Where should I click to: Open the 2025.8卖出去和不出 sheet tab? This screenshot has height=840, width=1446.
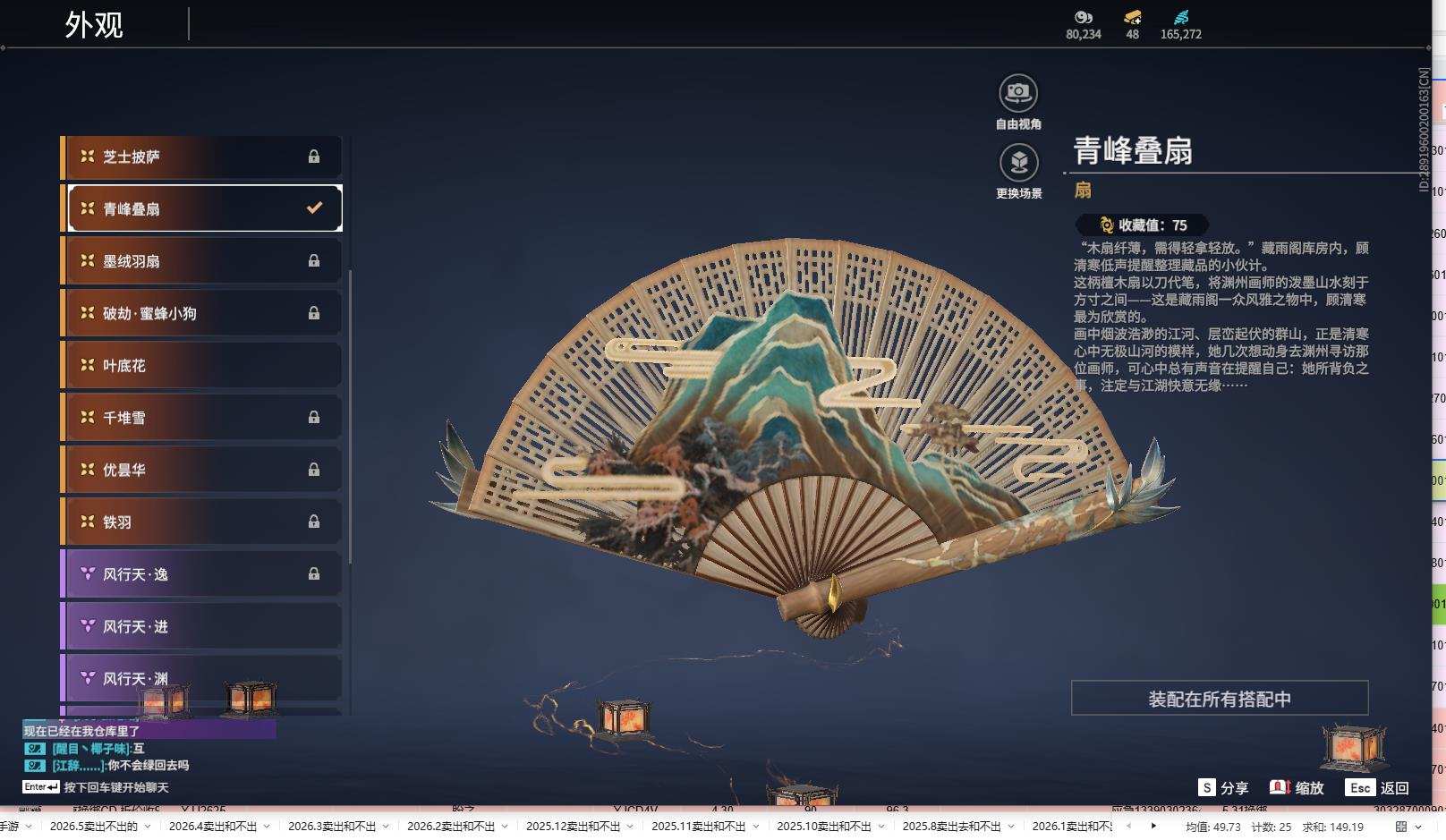[951, 826]
